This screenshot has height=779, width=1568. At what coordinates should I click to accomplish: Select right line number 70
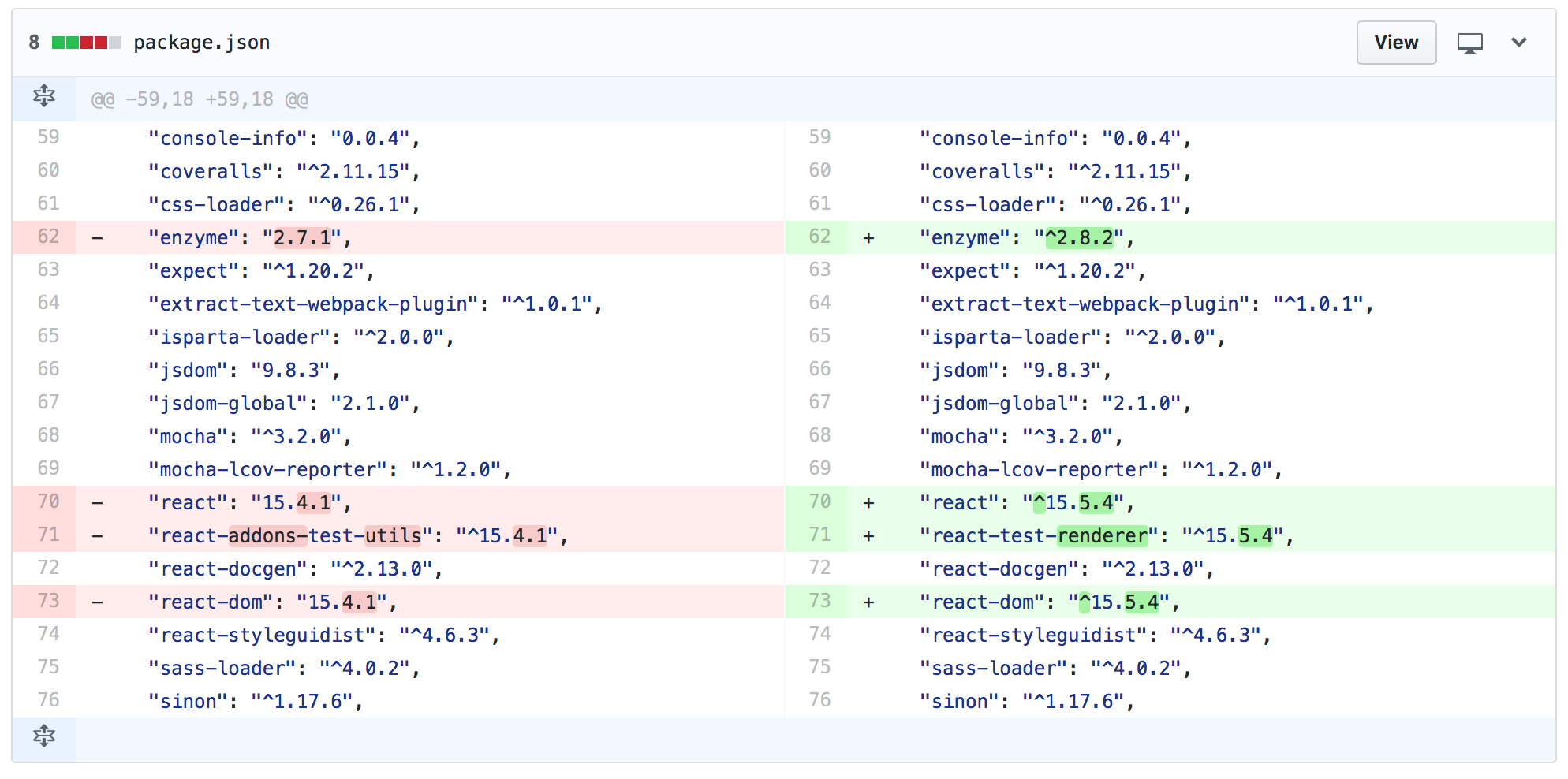tap(819, 501)
